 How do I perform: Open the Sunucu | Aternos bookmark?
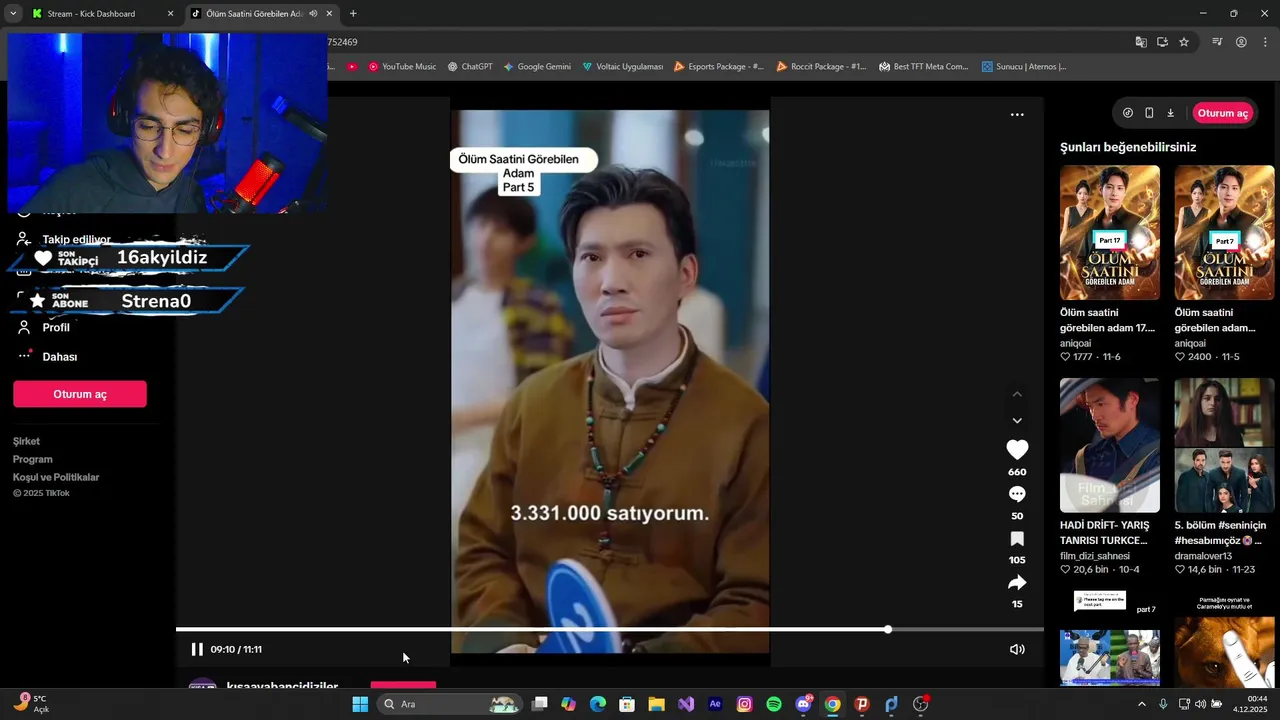[x=1024, y=67]
